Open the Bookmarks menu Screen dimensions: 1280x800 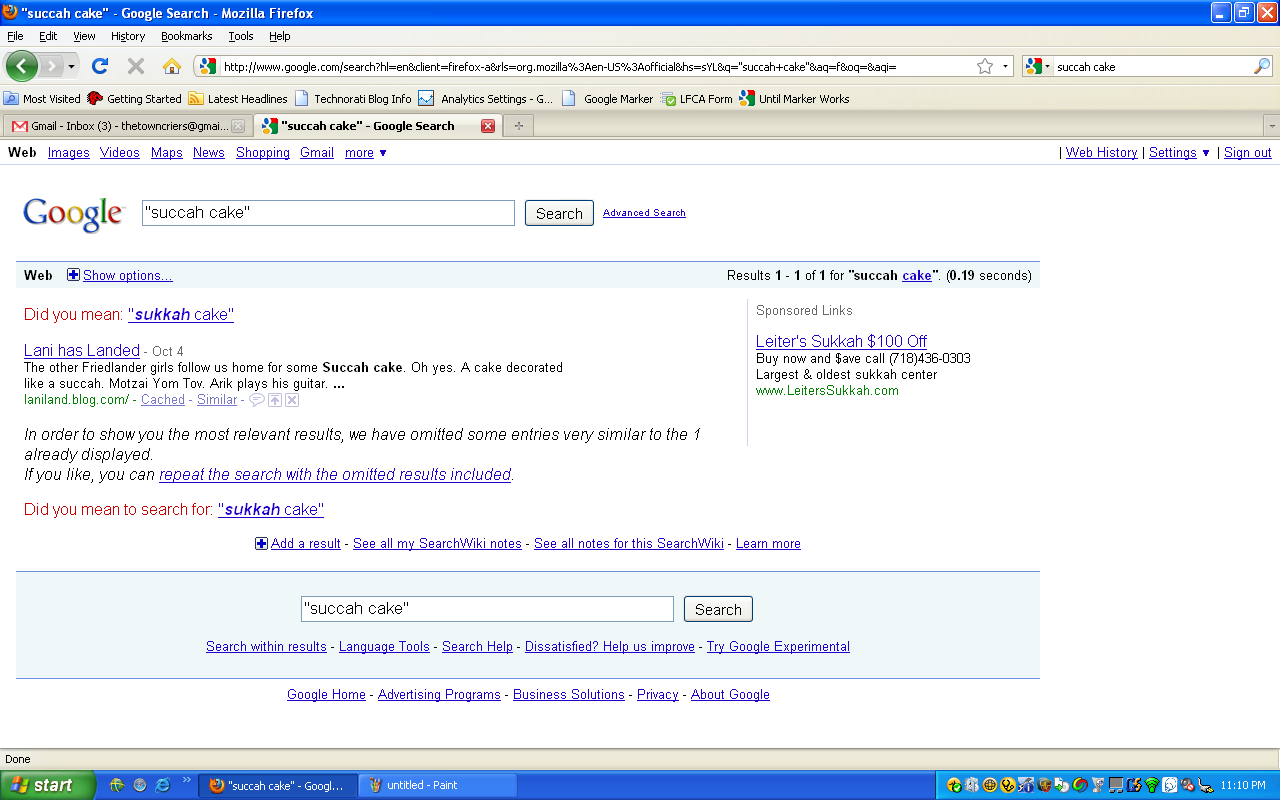tap(187, 36)
